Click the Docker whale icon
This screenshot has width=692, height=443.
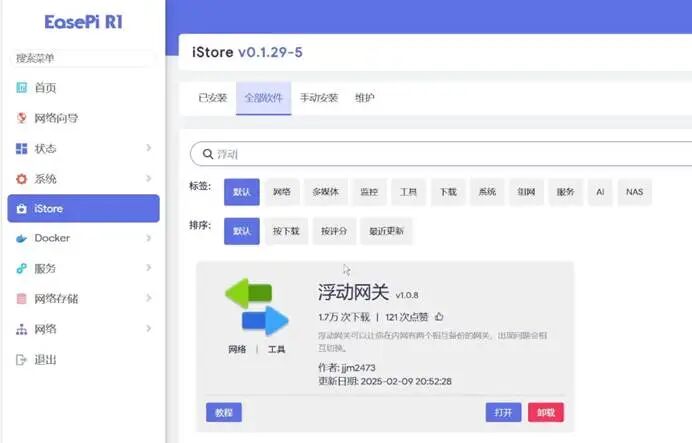(22, 239)
